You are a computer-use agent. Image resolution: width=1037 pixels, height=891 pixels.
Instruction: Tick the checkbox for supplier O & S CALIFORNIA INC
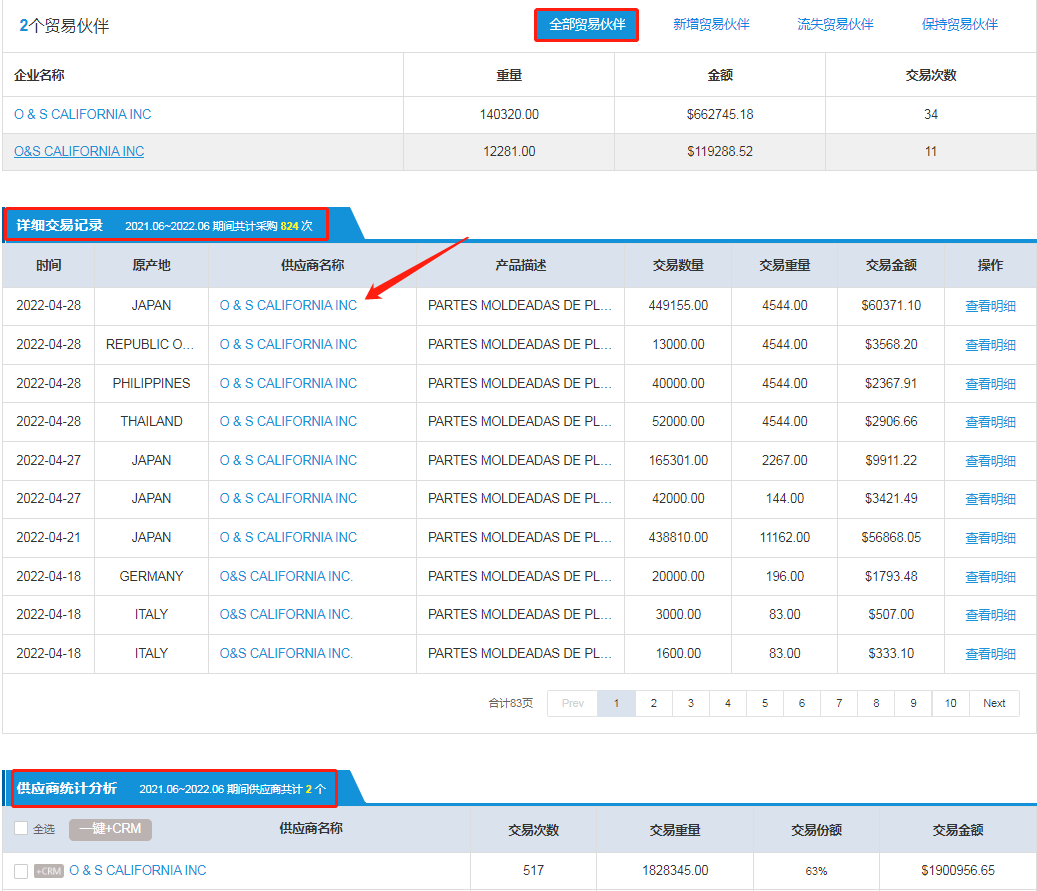coord(22,871)
